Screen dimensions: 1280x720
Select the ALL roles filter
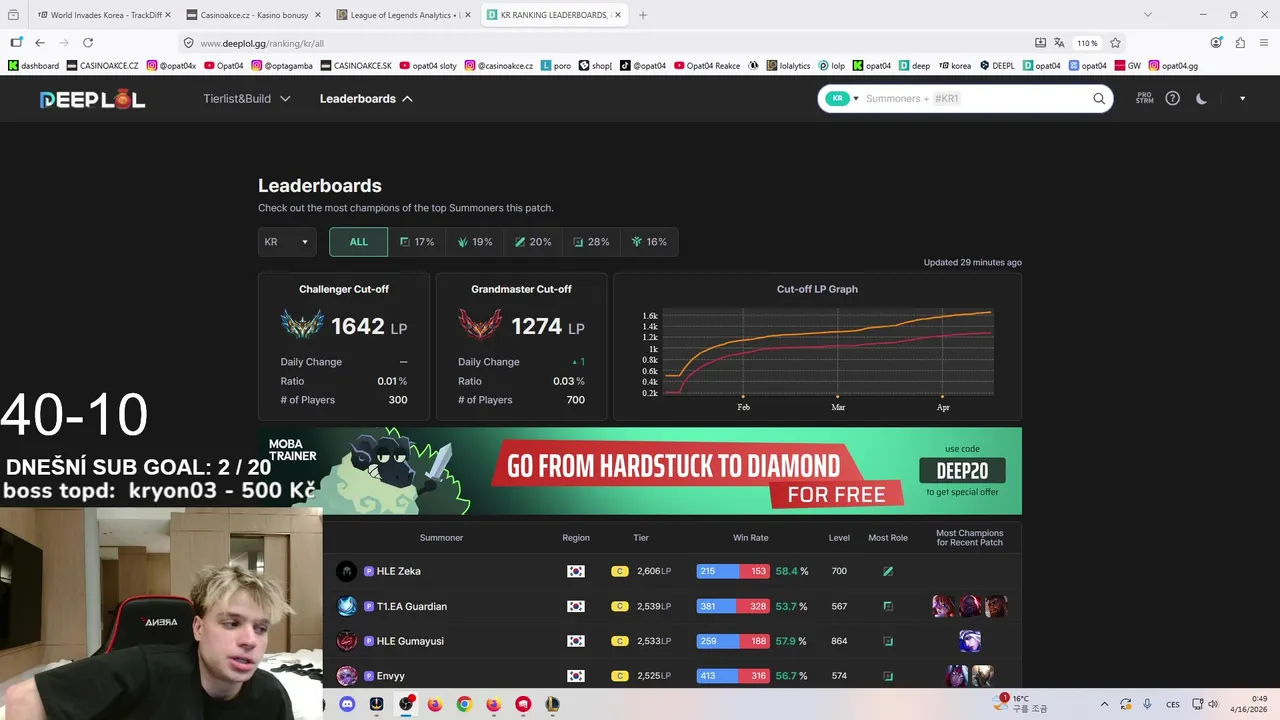358,242
